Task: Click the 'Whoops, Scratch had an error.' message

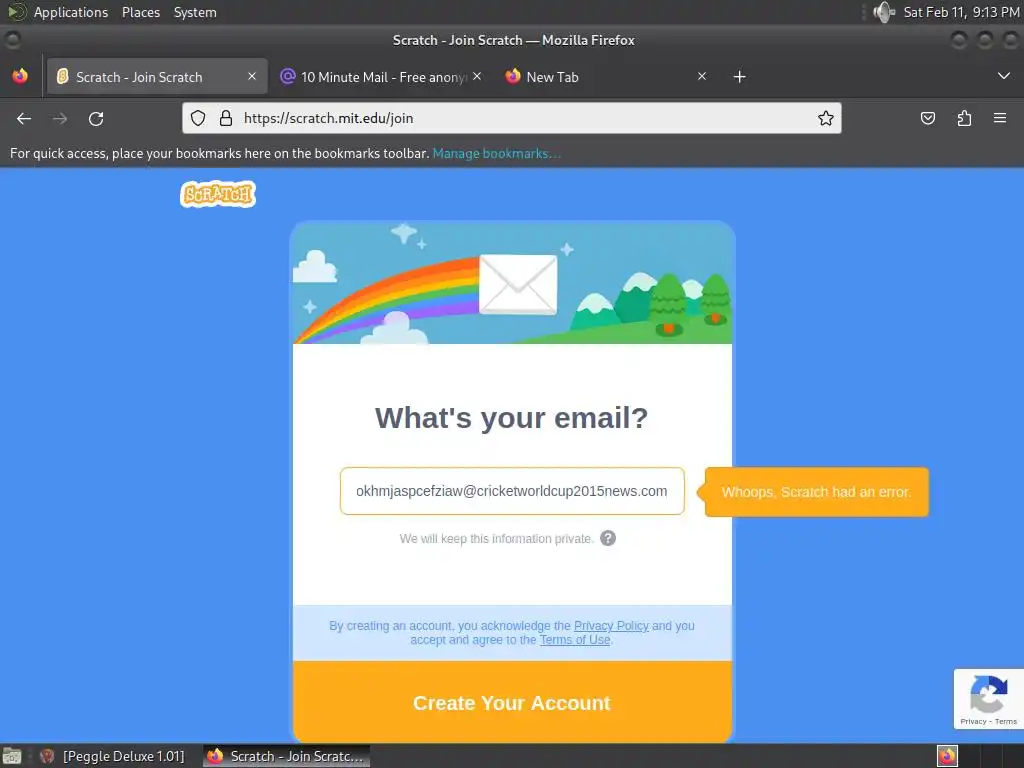Action: coord(816,492)
